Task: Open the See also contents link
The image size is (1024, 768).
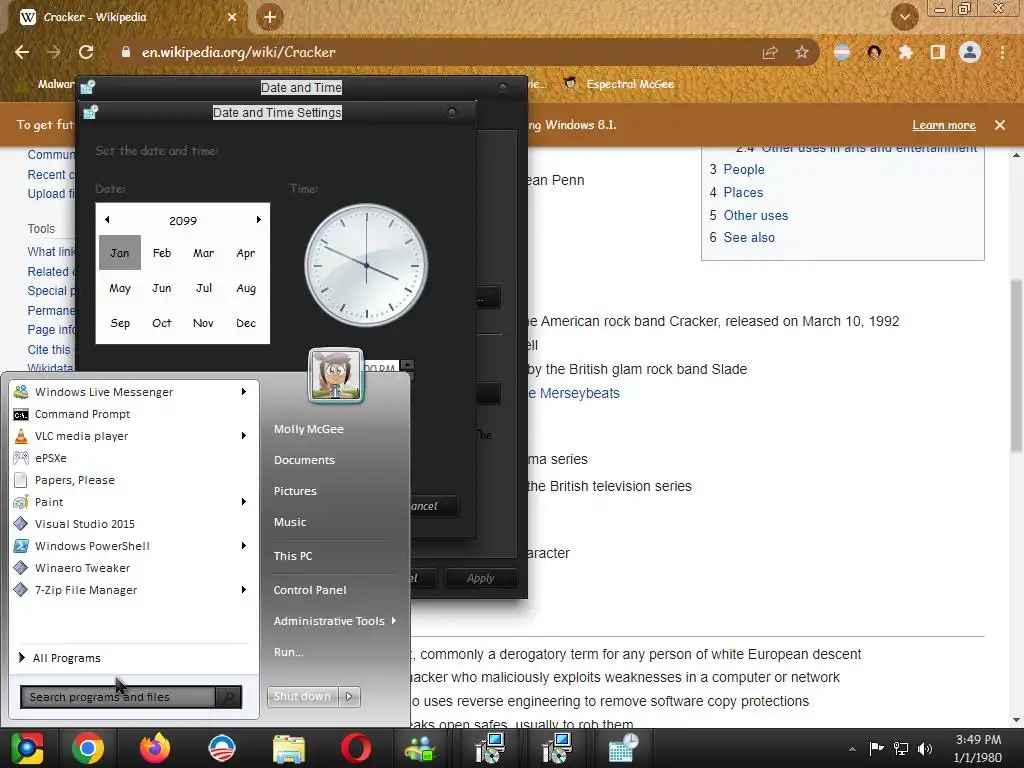Action: (748, 237)
